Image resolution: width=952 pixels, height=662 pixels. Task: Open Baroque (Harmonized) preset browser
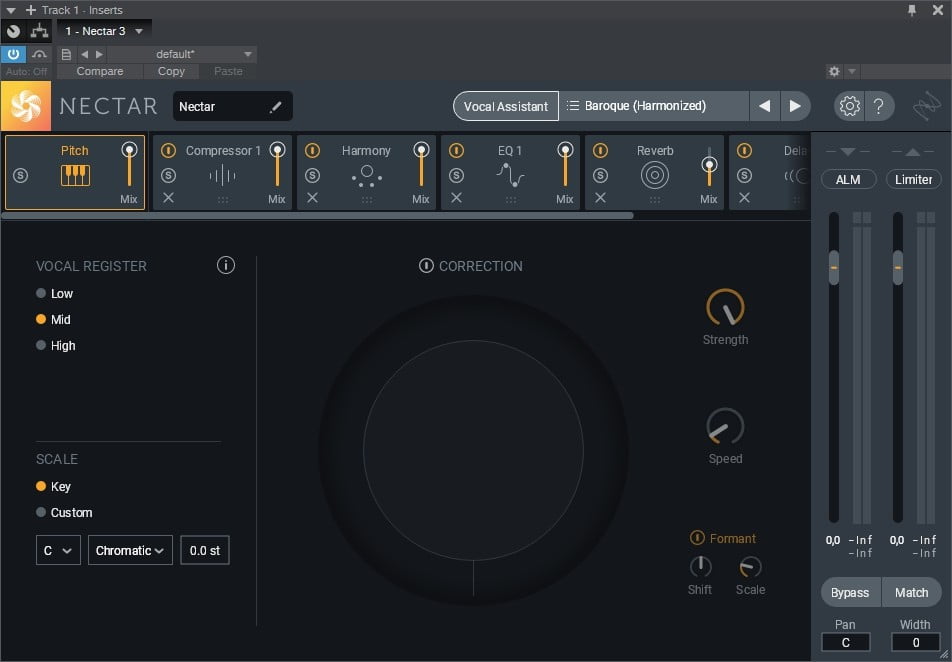(654, 106)
